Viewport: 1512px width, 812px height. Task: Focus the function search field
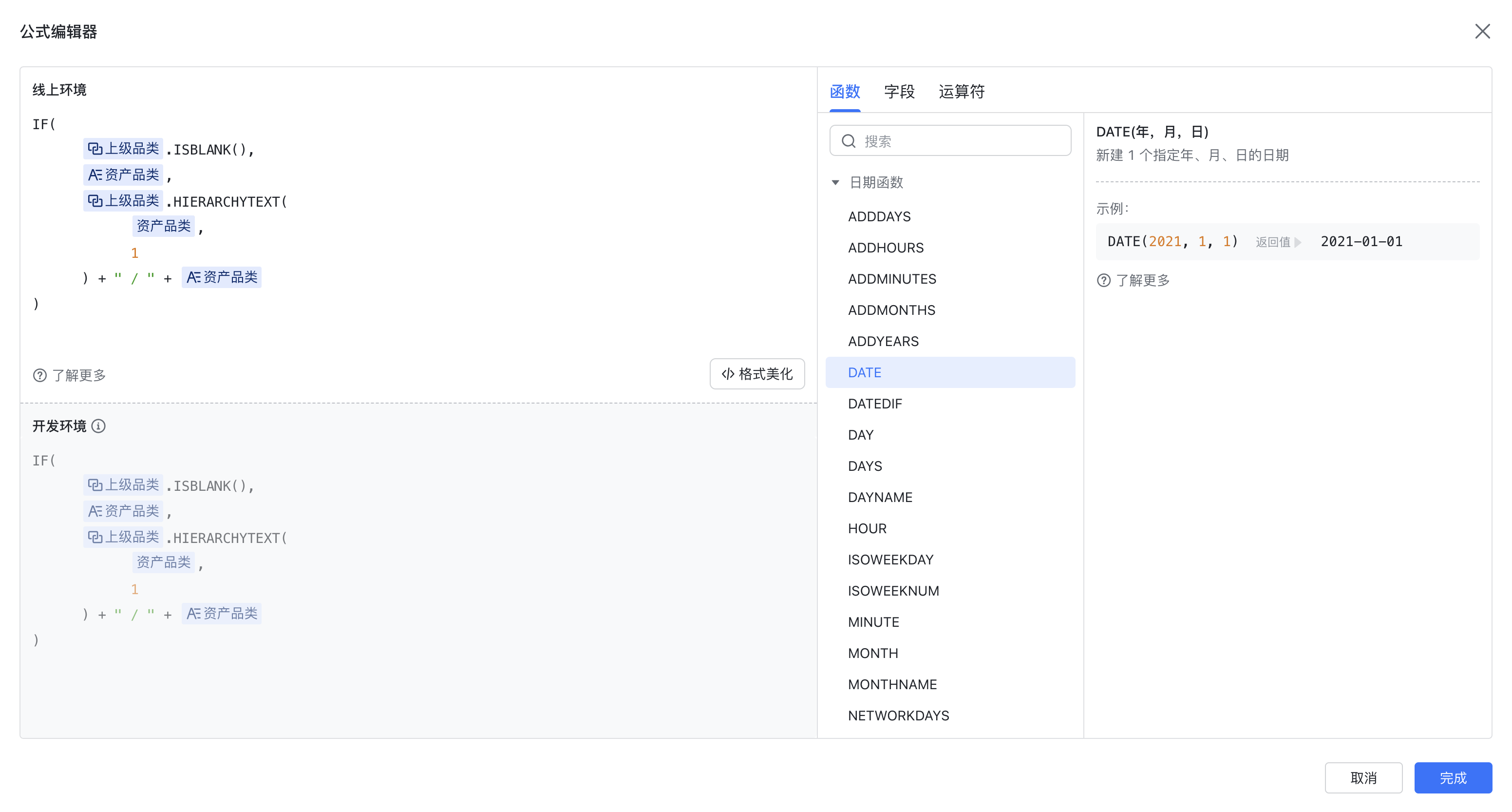(x=950, y=141)
